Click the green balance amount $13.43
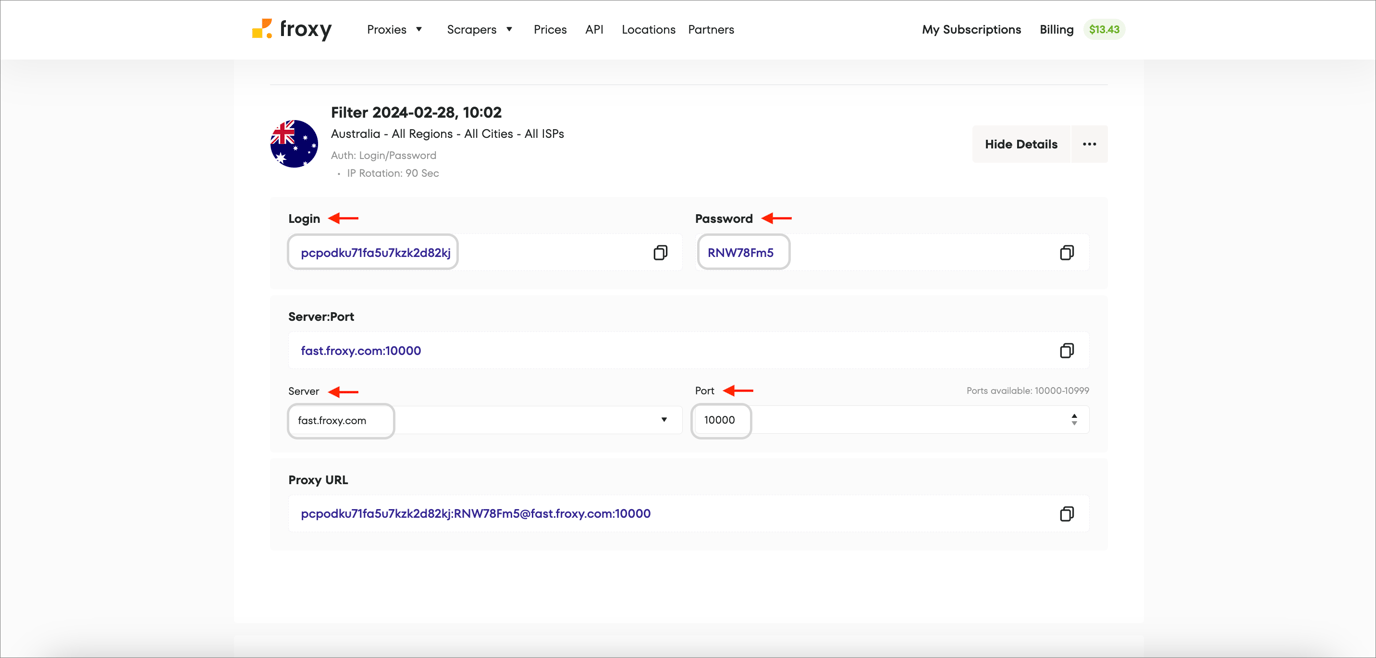The height and width of the screenshot is (658, 1376). [1104, 29]
